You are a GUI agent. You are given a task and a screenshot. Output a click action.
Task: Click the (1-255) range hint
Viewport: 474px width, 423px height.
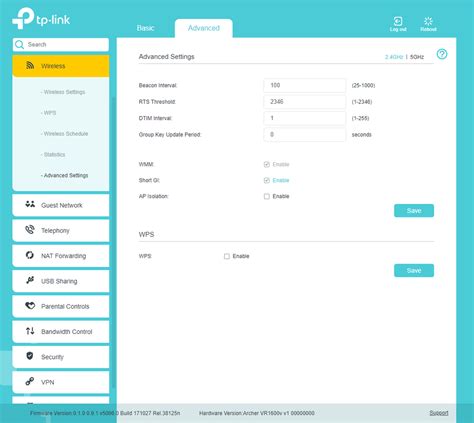360,118
